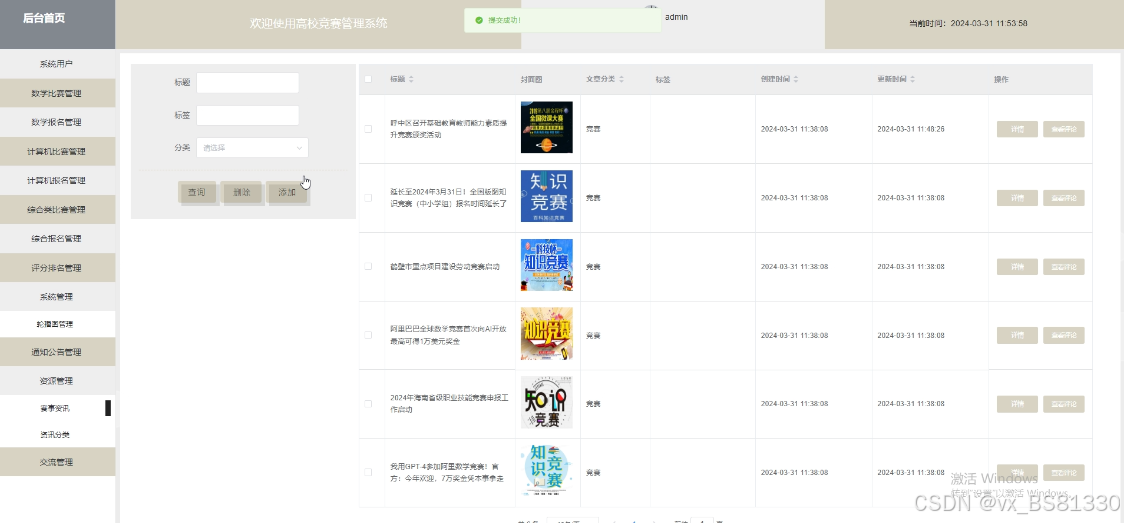The width and height of the screenshot is (1124, 523).
Task: Click the 2024-03-31 11:48:26 update time cell
Action: pos(911,129)
